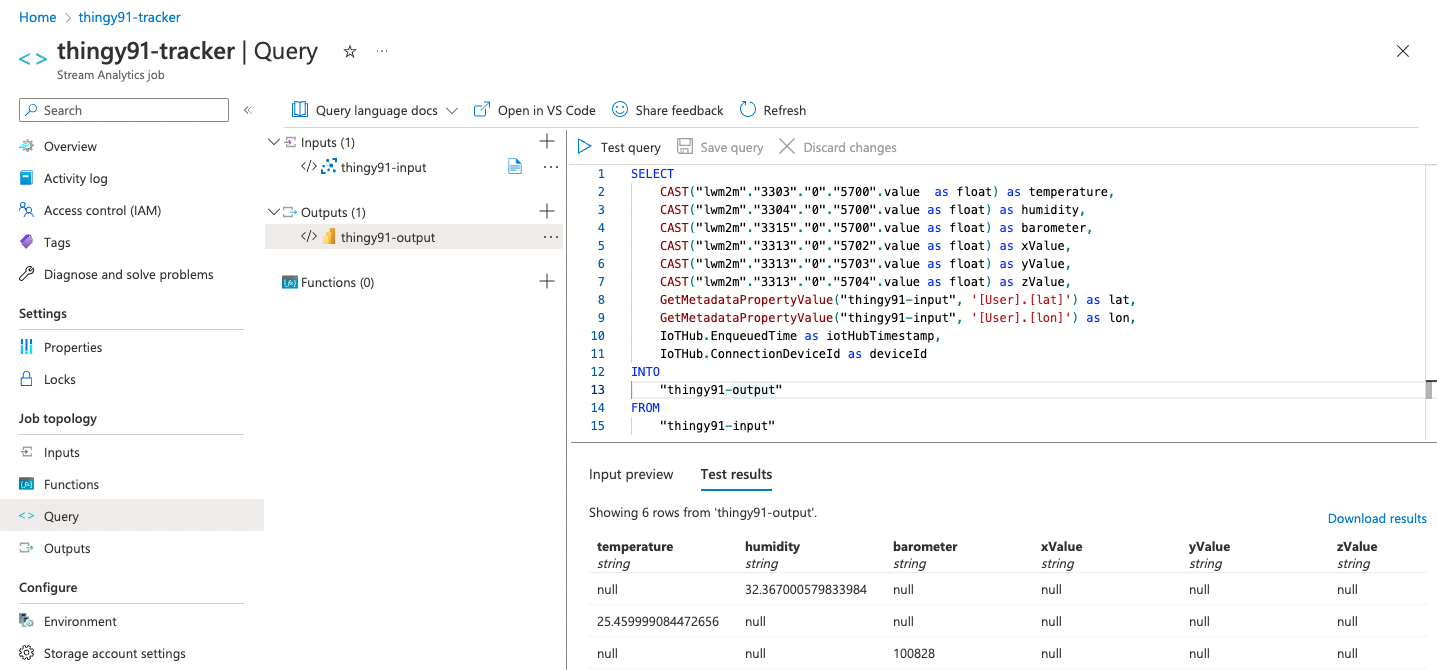
Task: Open the Overview page
Action: 70,146
